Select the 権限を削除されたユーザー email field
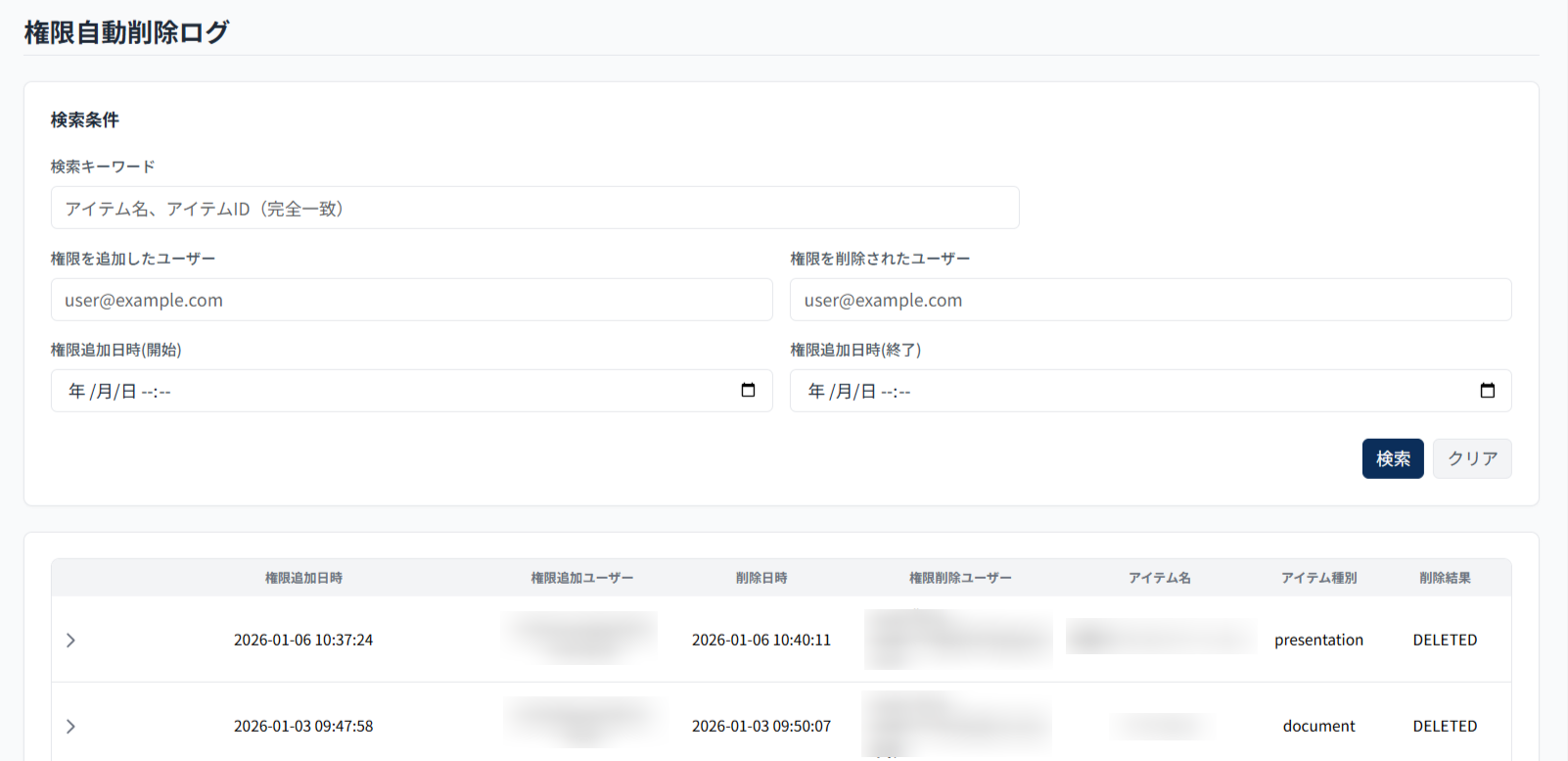Screen dimensions: 1568x761 (1150, 301)
